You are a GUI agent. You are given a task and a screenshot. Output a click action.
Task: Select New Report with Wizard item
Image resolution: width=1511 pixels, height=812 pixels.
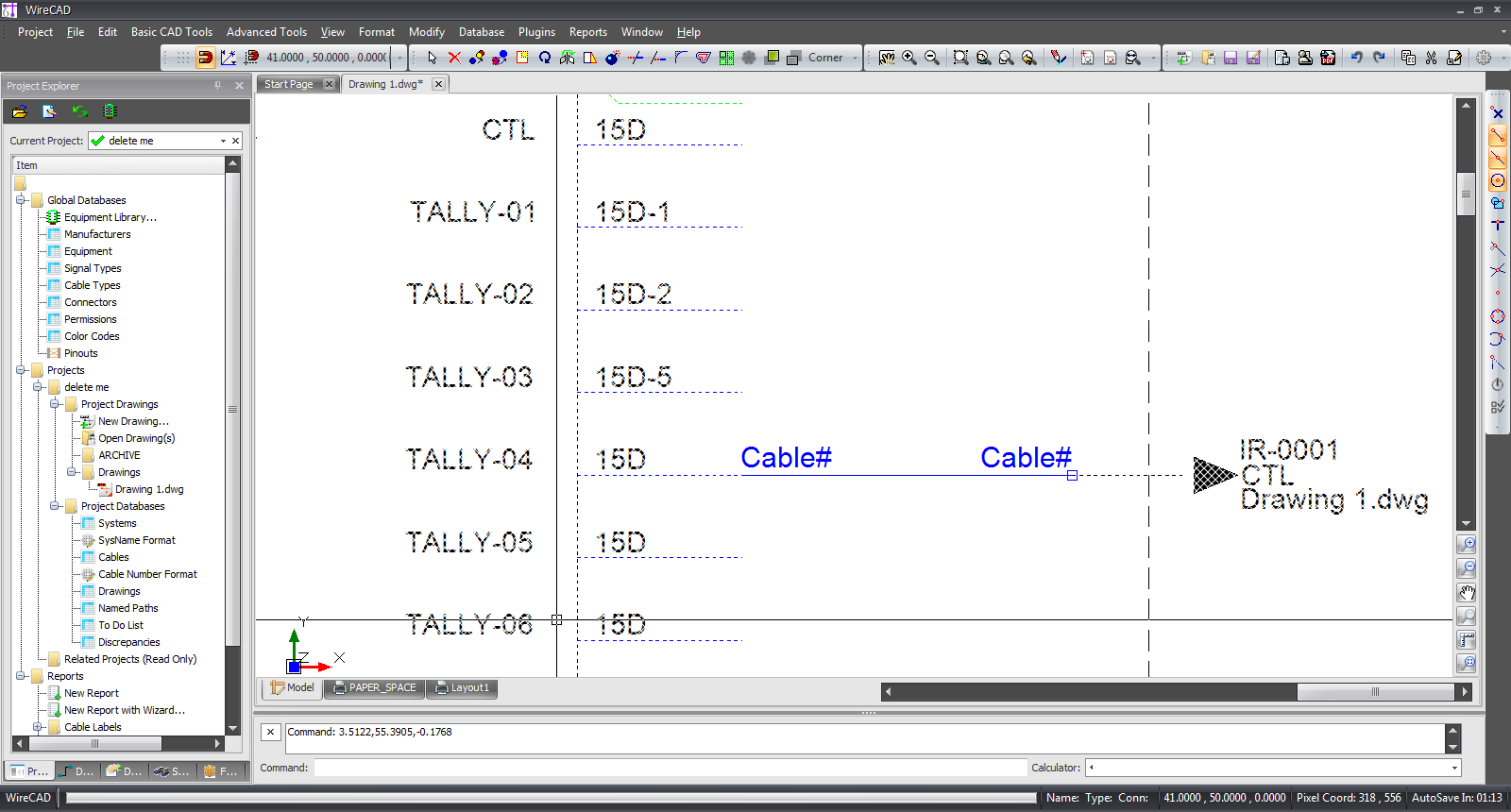pos(125,710)
